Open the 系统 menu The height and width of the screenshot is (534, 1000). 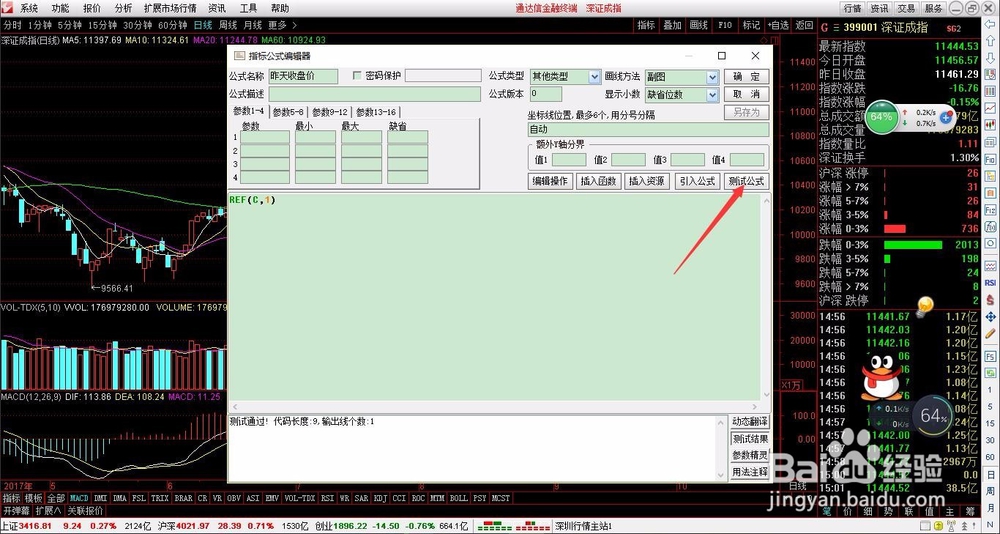(29, 8)
